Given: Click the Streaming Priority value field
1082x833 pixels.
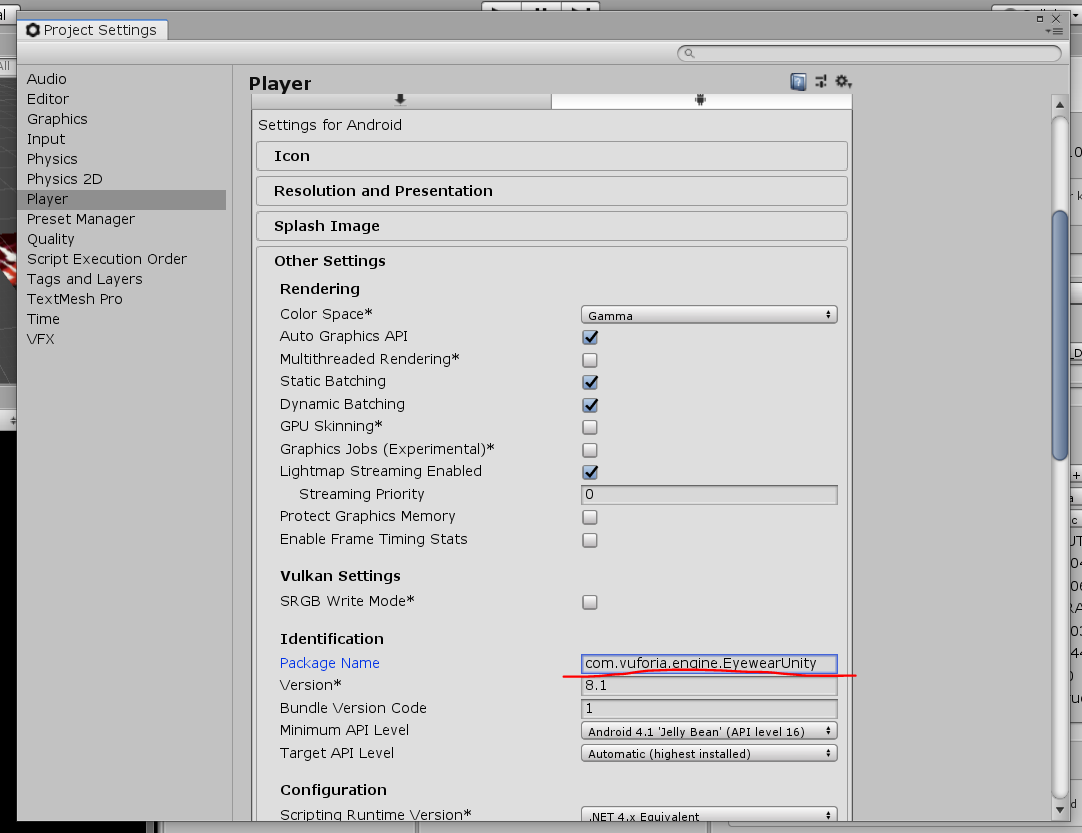Looking at the screenshot, I should pyautogui.click(x=709, y=495).
